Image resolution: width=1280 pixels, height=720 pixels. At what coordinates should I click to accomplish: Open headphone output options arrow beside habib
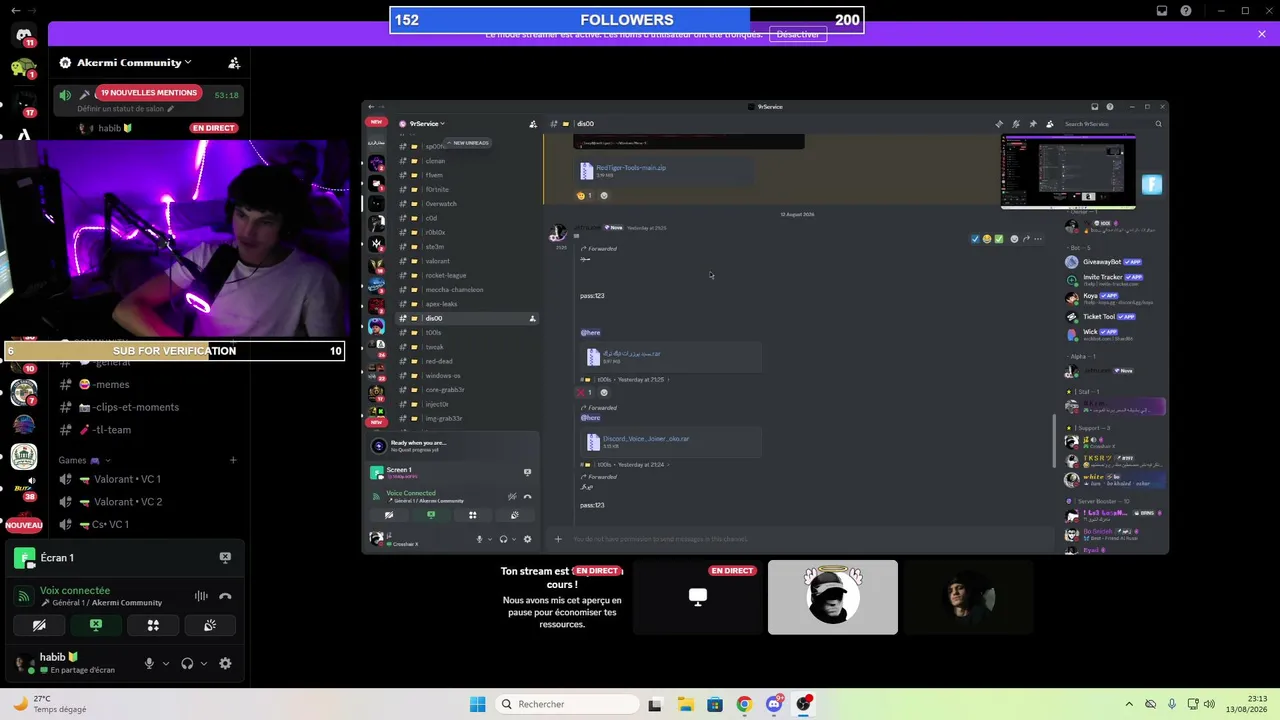tap(203, 663)
